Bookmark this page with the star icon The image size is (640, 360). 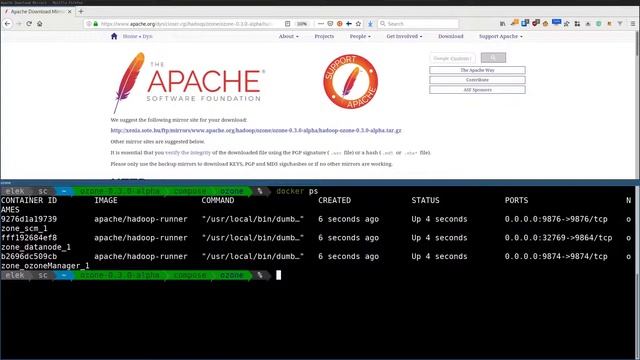(358, 24)
